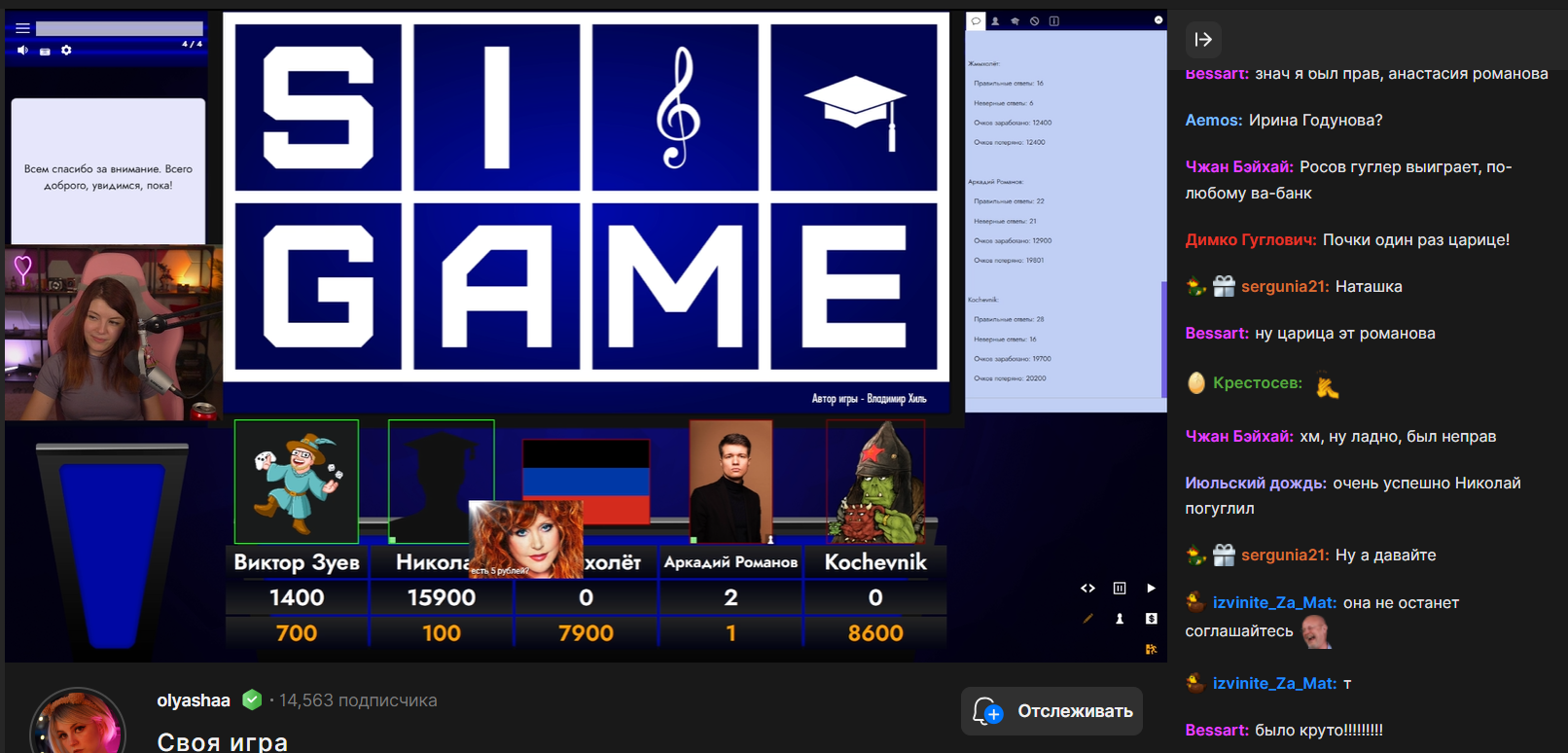Open the info tab in game panel
The height and width of the screenshot is (753, 1568).
[1054, 20]
